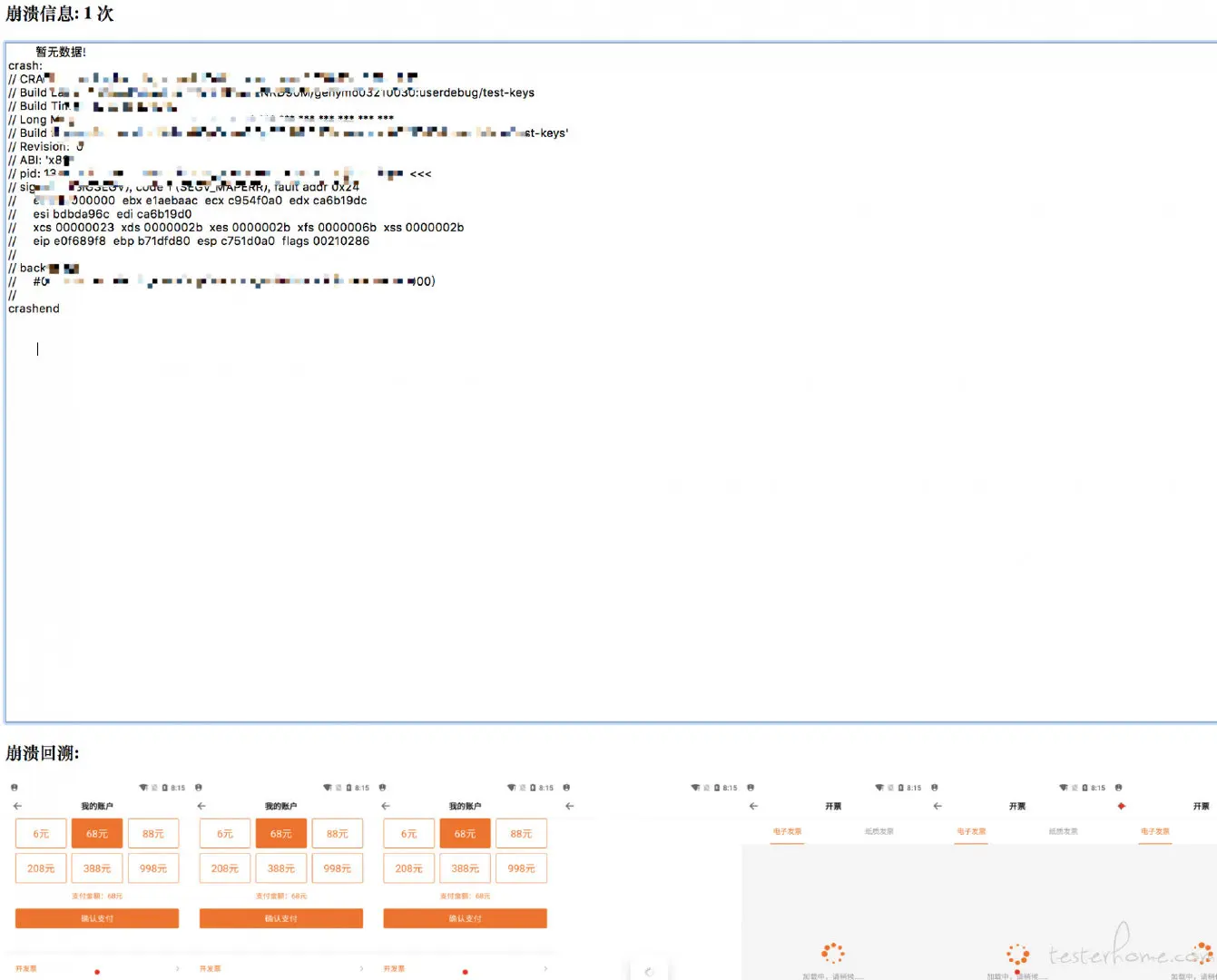Click the userdebug/test-keys build line
Screen dimensions: 1217x980
tap(271, 93)
